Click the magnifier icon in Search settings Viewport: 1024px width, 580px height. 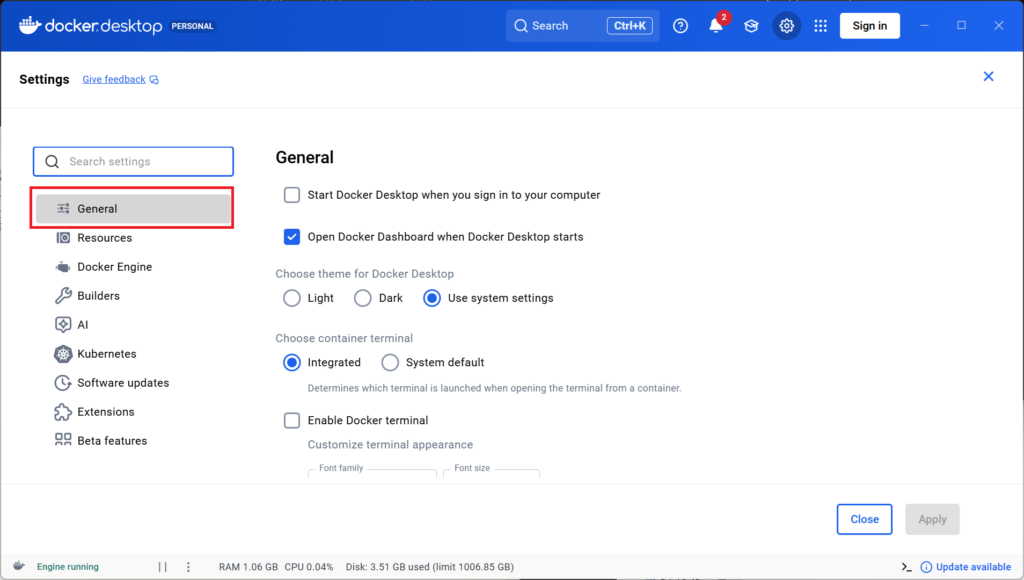[x=52, y=161]
